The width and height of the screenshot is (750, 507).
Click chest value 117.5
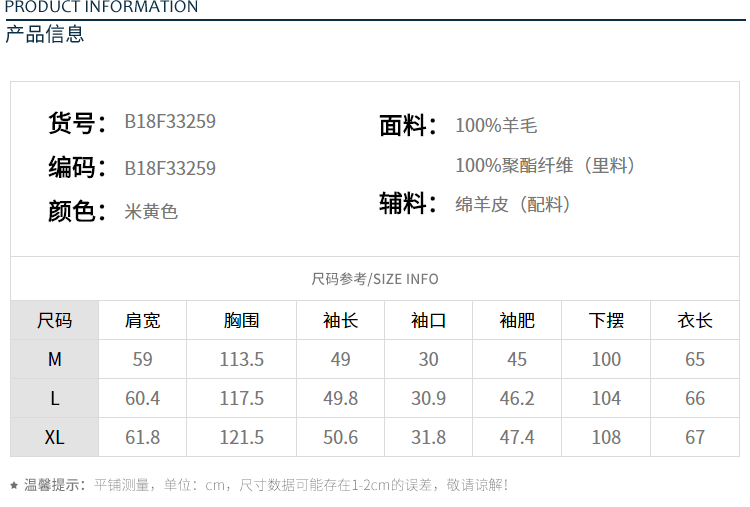pyautogui.click(x=242, y=398)
